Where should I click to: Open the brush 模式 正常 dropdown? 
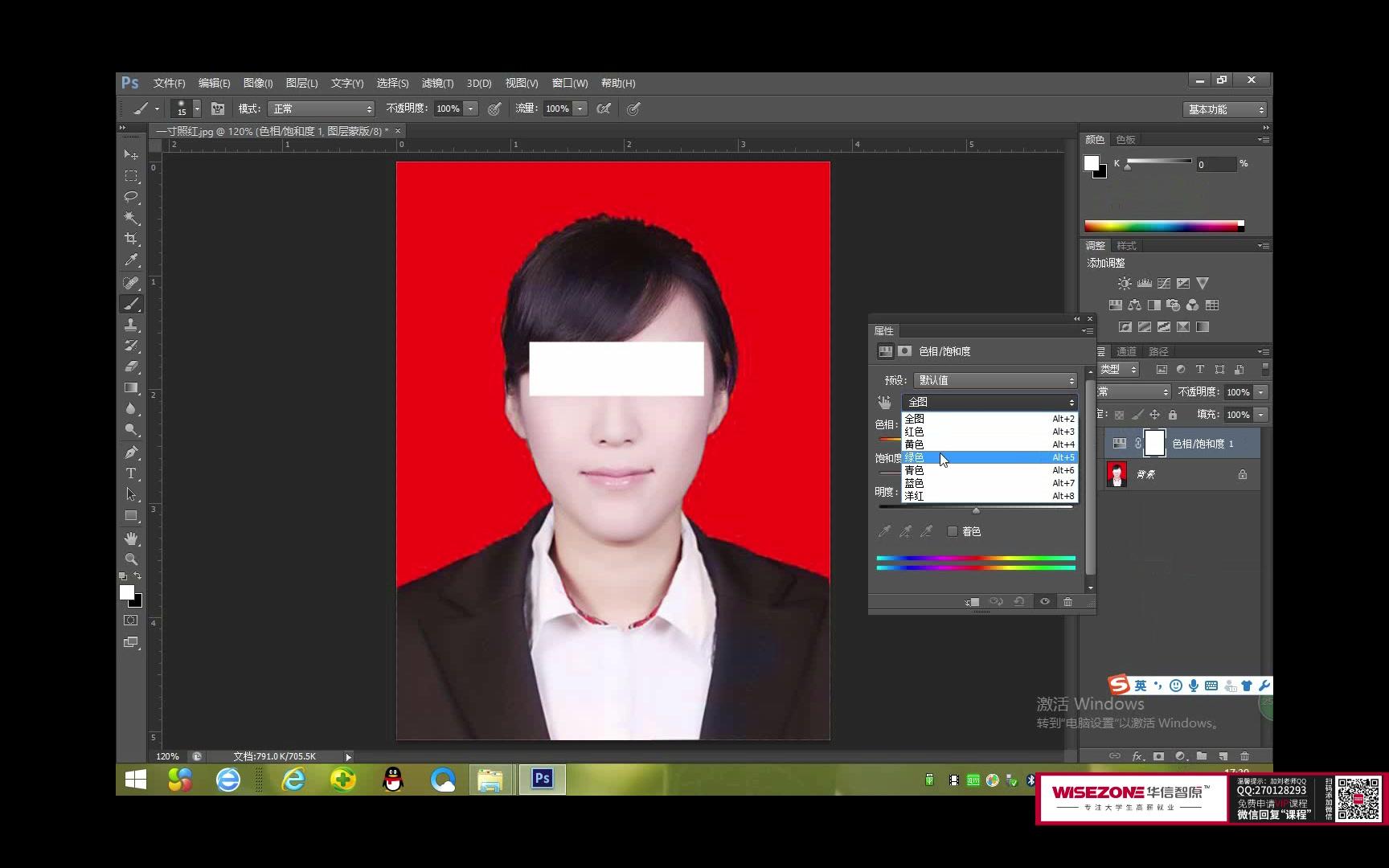(322, 108)
